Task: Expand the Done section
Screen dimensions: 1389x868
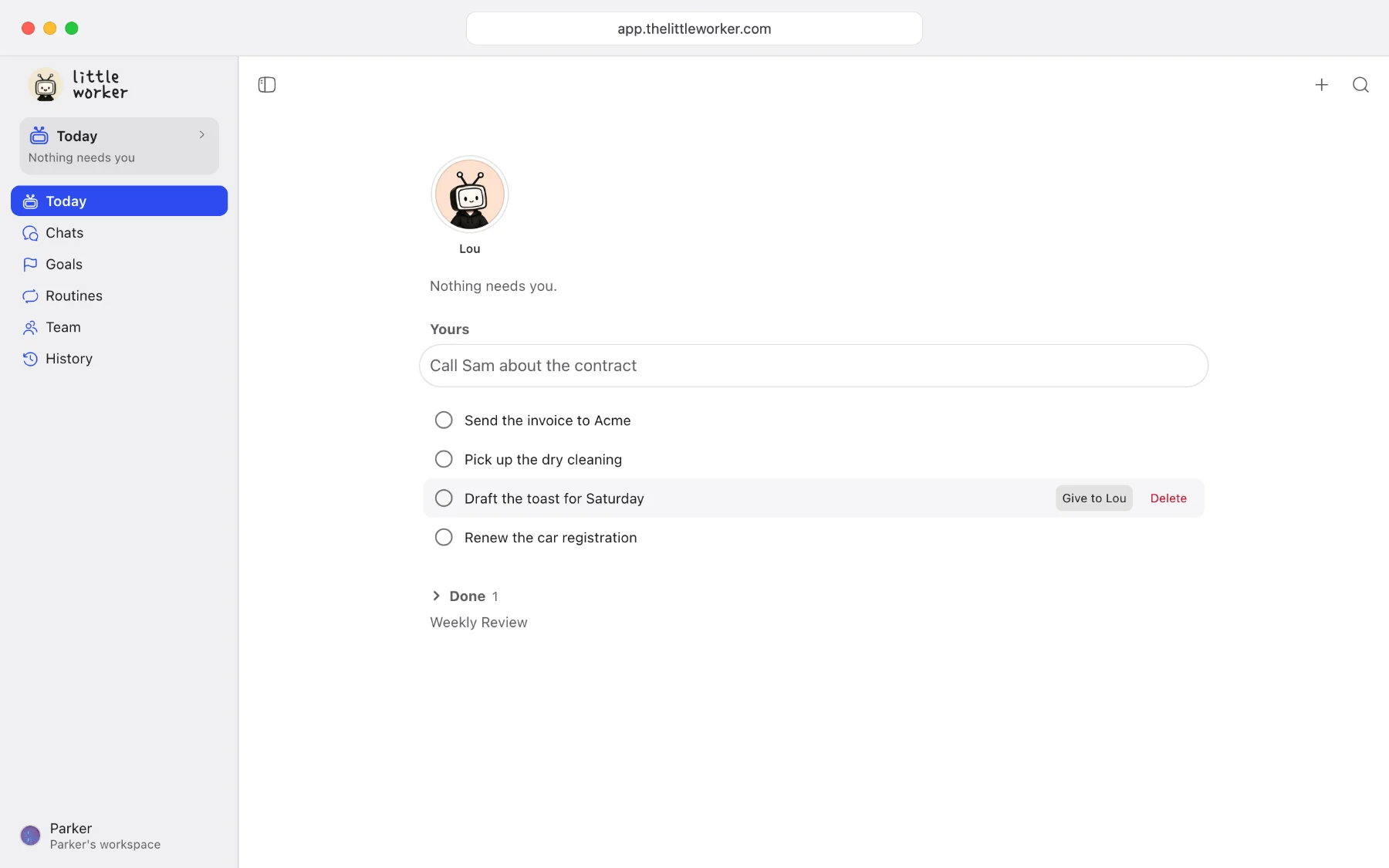Action: coord(437,596)
